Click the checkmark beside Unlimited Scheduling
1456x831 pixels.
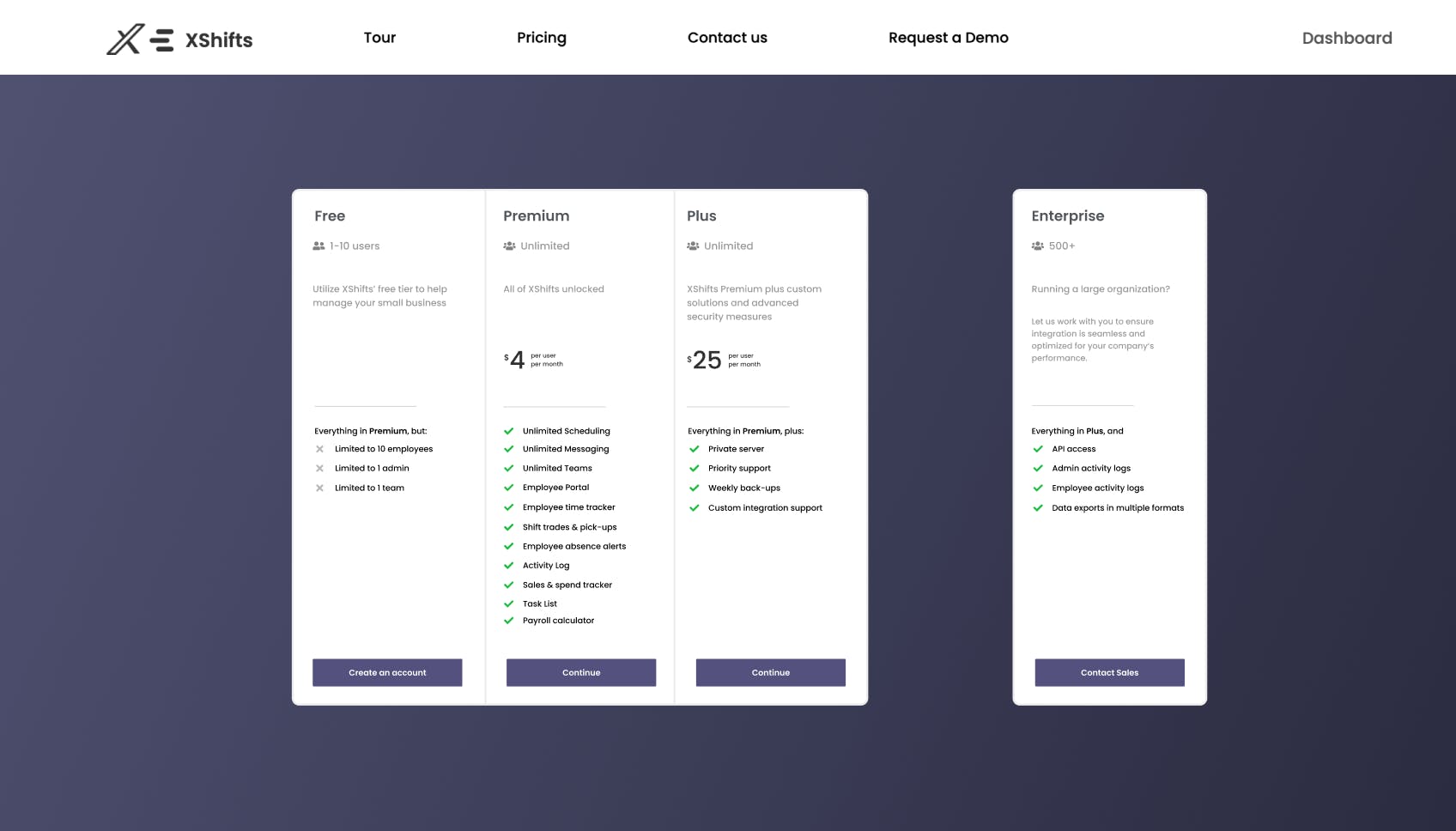point(509,431)
